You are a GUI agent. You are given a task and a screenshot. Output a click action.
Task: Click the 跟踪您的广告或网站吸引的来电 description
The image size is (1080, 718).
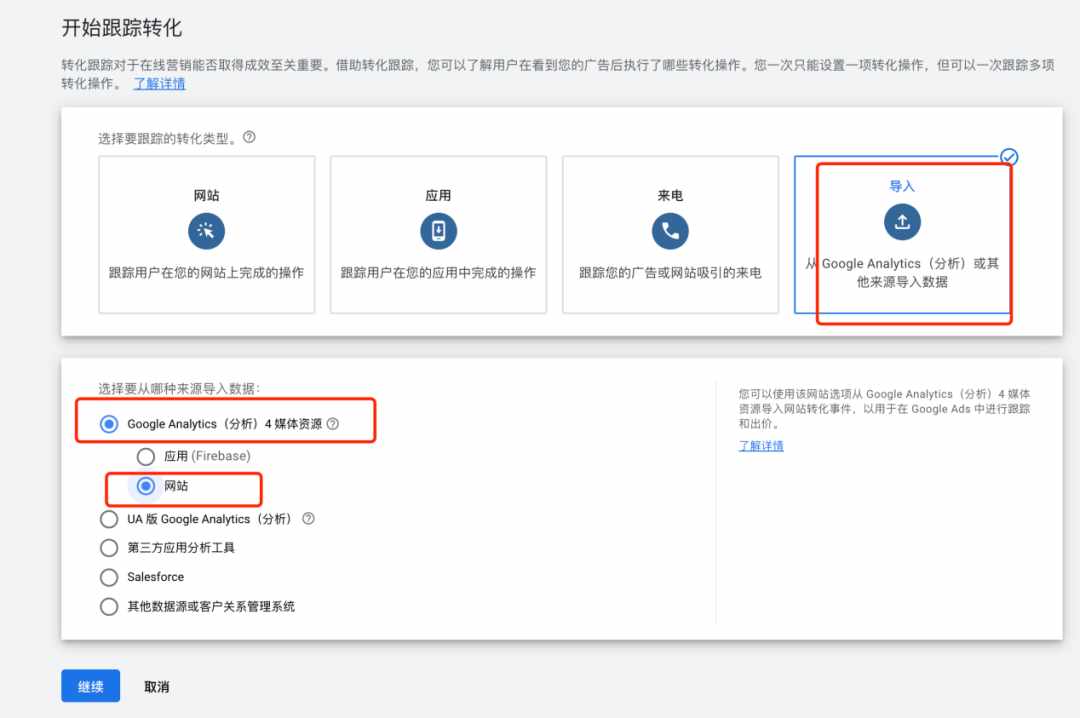(670, 273)
